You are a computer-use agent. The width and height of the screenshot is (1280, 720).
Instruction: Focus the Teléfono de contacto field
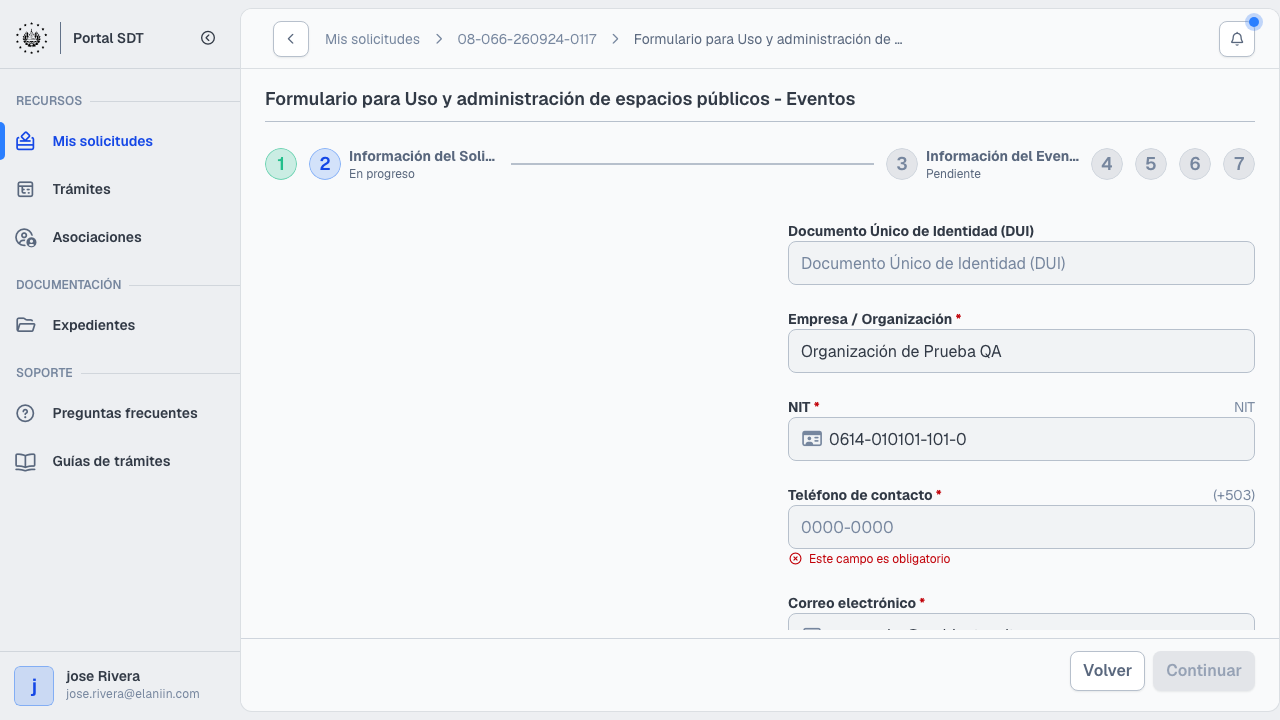[x=1021, y=527]
